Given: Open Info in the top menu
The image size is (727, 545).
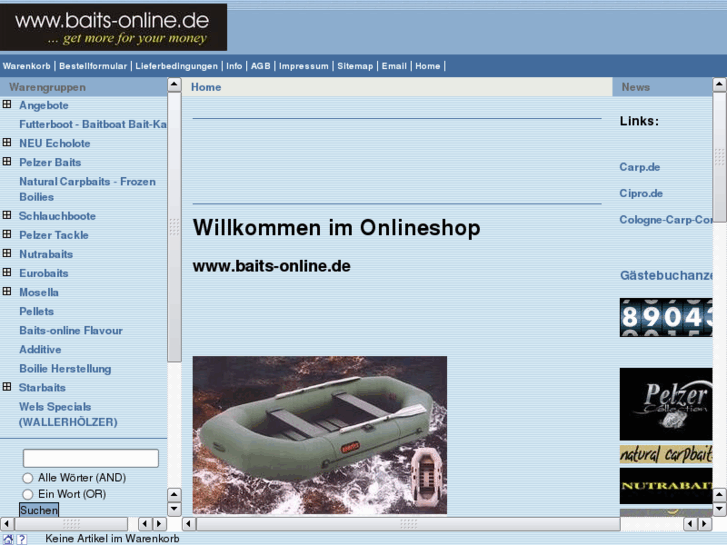Looking at the screenshot, I should pos(234,66).
